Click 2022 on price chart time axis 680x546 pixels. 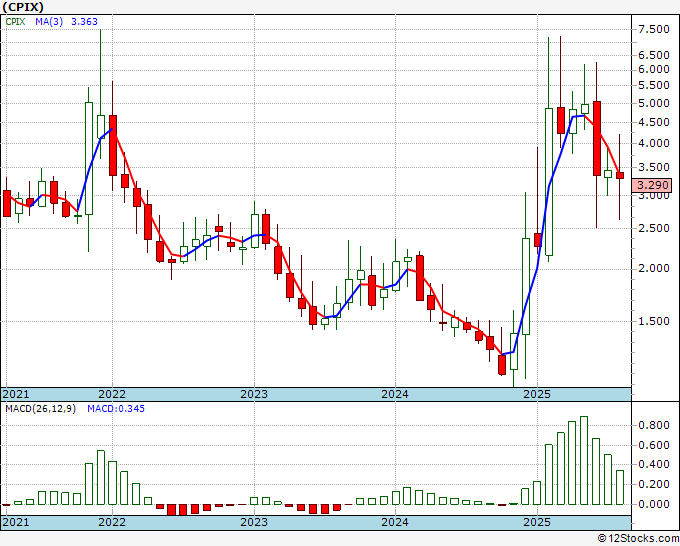(112, 394)
